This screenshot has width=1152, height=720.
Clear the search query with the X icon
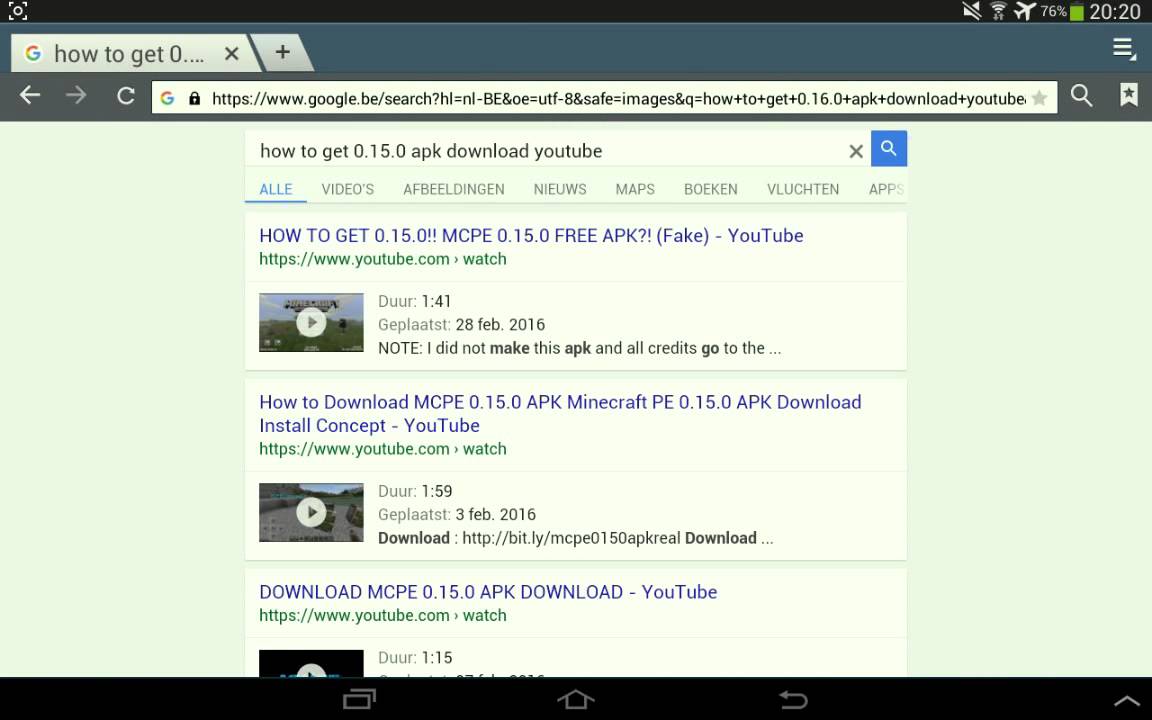point(855,151)
